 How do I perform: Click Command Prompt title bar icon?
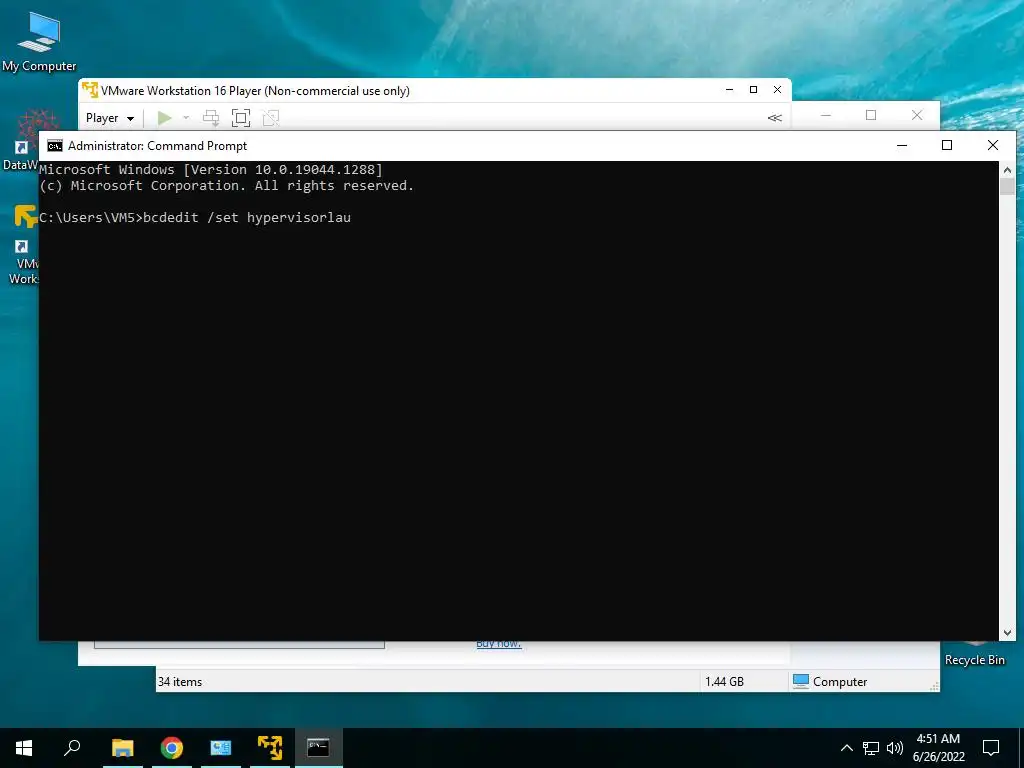click(55, 146)
